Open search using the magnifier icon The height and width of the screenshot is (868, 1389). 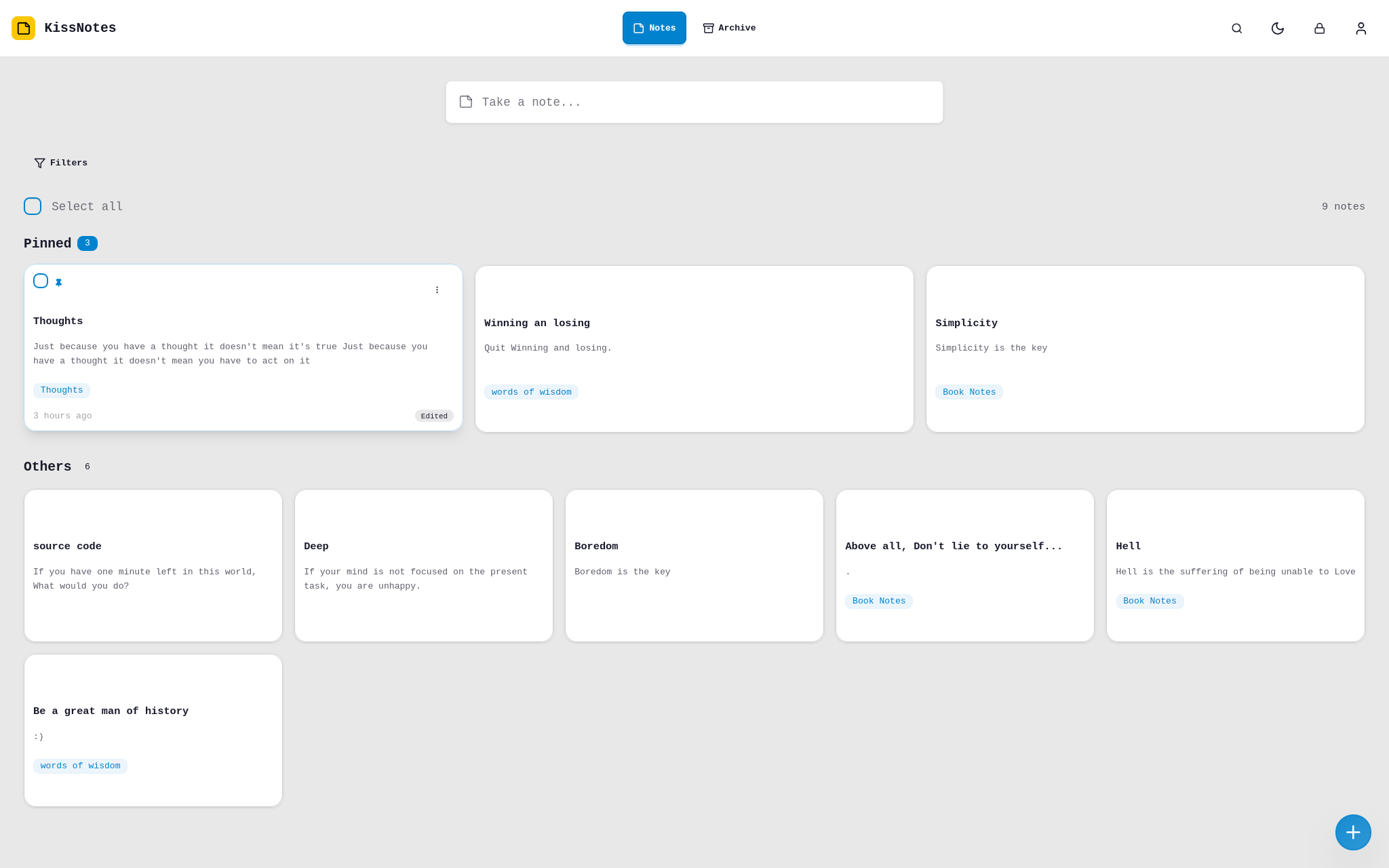coord(1236,28)
